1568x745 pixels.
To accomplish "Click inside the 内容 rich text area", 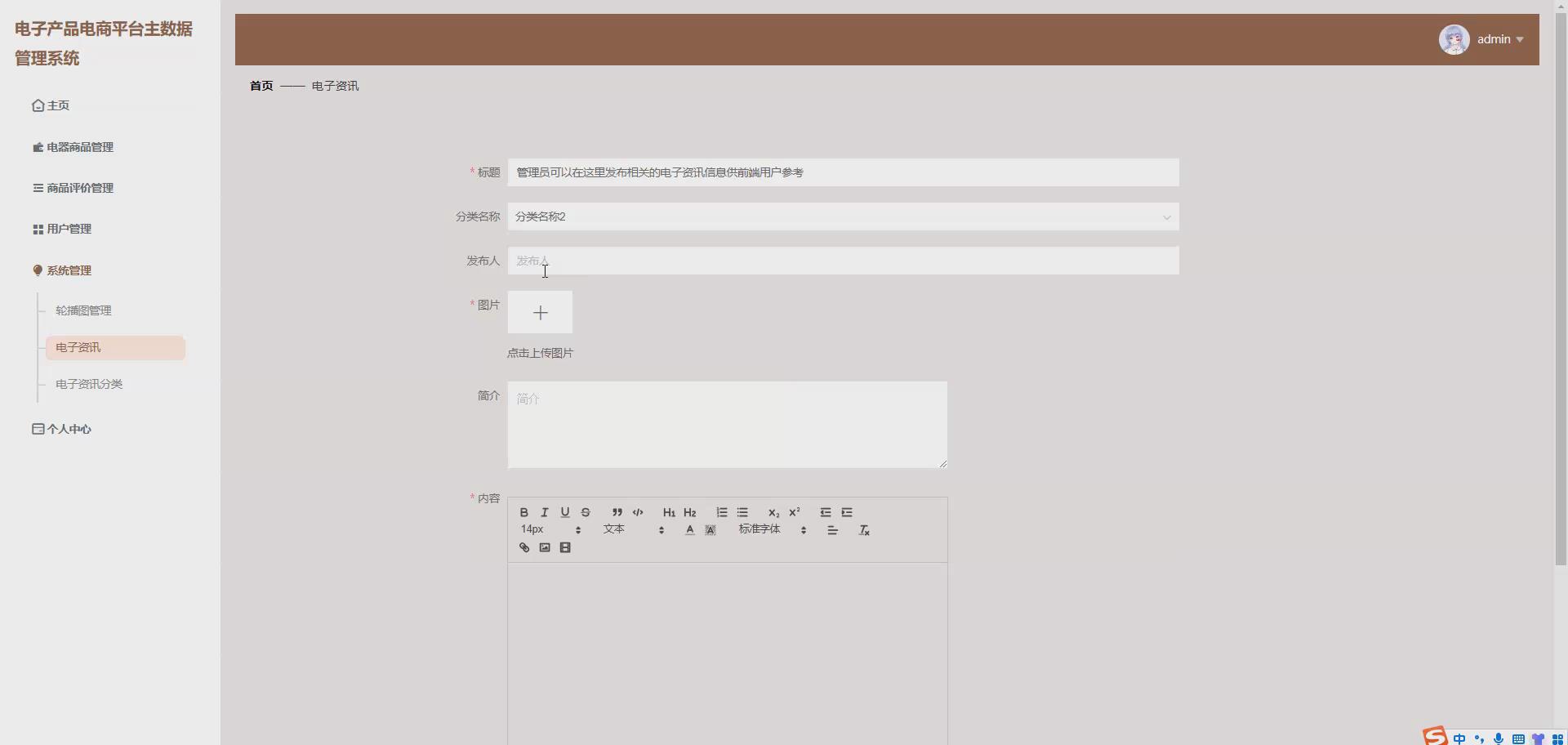I will (727, 654).
